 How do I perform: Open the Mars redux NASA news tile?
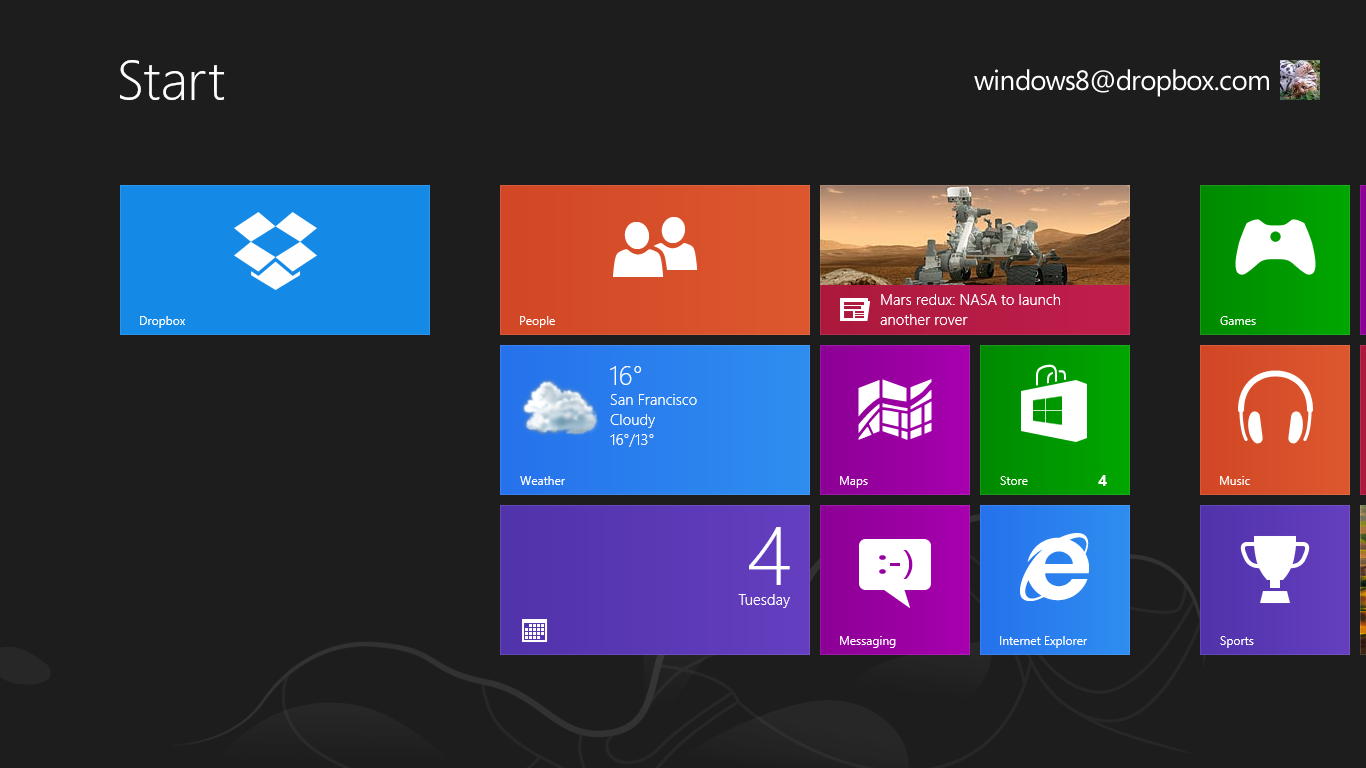(x=975, y=310)
